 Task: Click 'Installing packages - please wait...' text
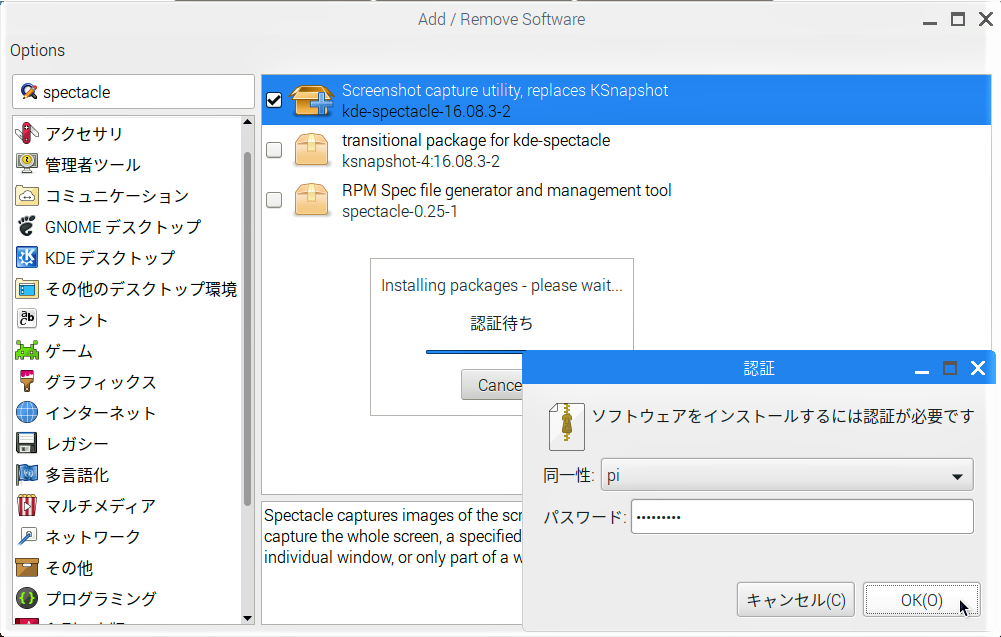(502, 285)
